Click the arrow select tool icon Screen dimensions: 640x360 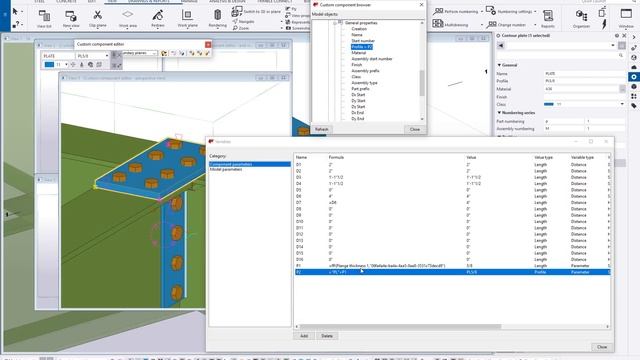tap(15, 11)
